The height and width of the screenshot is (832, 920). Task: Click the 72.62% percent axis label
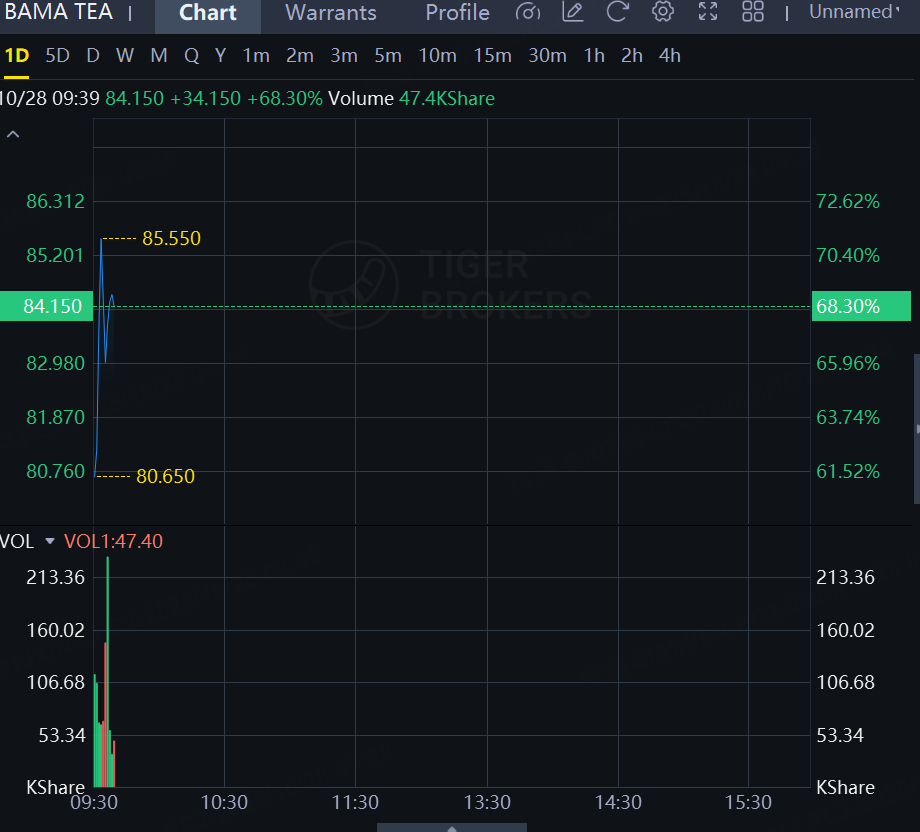click(x=848, y=201)
